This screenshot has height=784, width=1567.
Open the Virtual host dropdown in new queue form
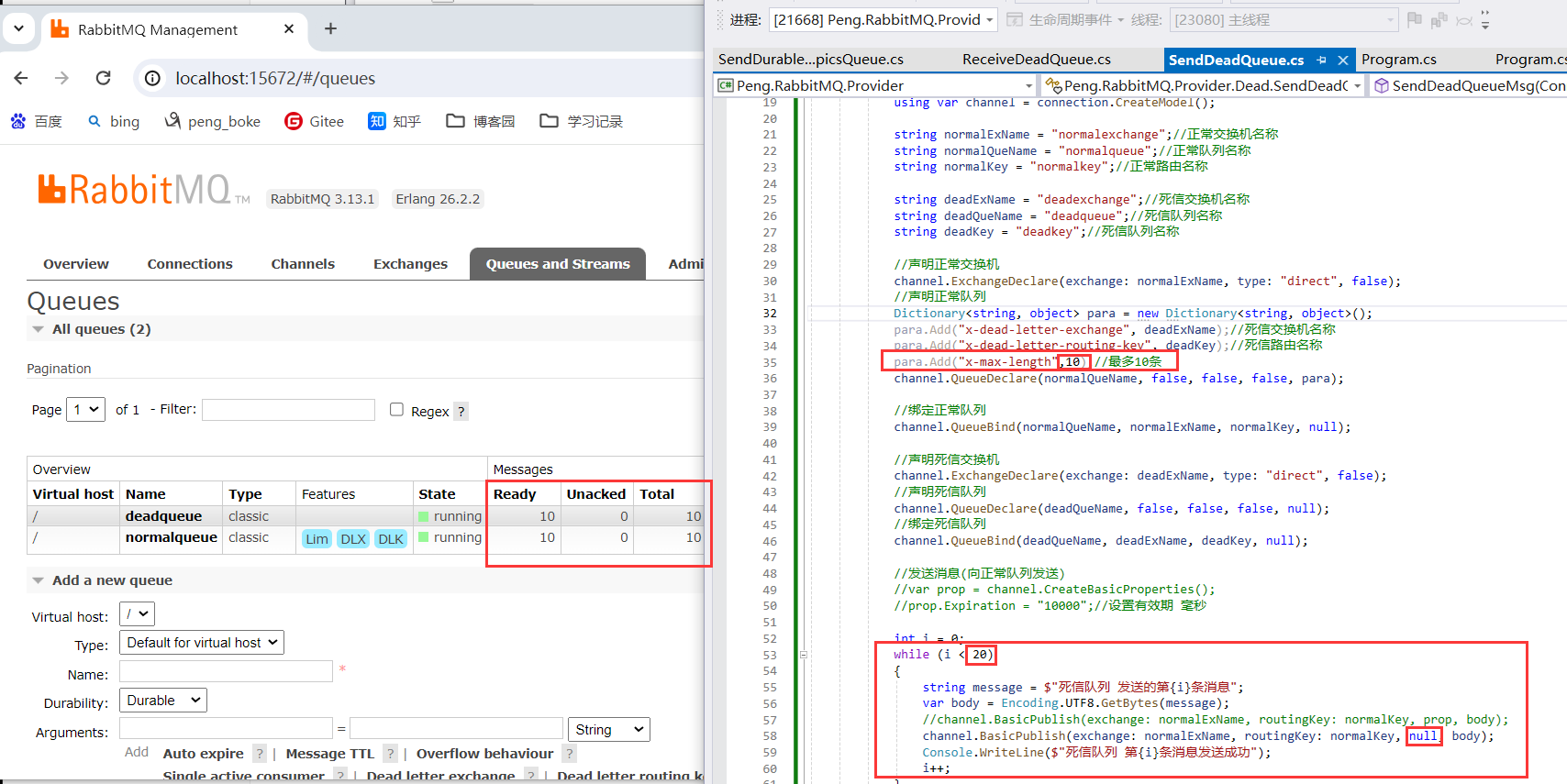pyautogui.click(x=137, y=614)
